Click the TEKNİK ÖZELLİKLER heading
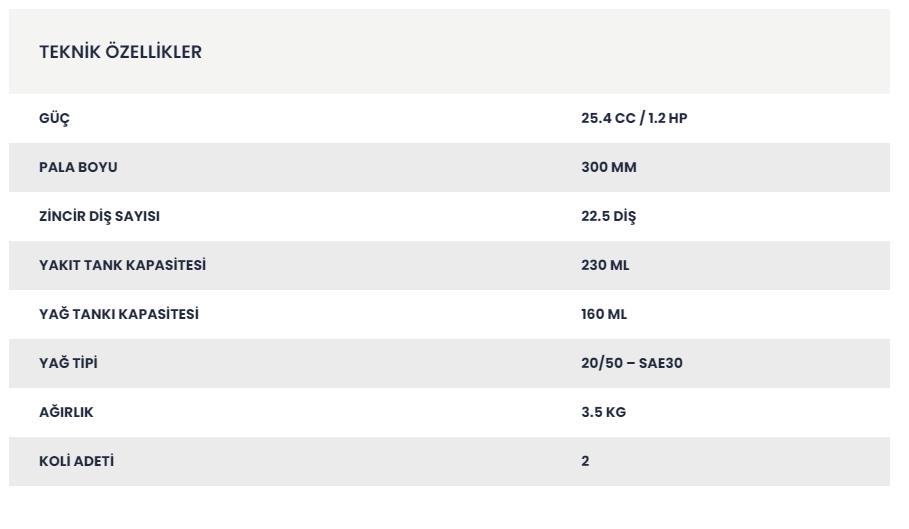This screenshot has height=529, width=909. click(121, 52)
